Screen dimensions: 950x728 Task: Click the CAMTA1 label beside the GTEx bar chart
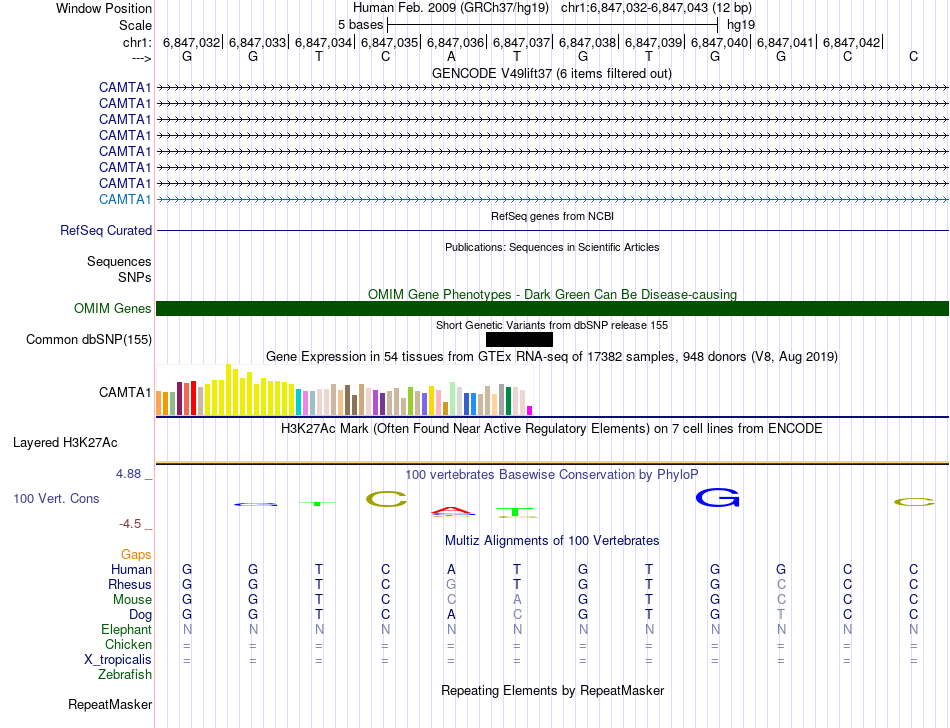coord(125,392)
